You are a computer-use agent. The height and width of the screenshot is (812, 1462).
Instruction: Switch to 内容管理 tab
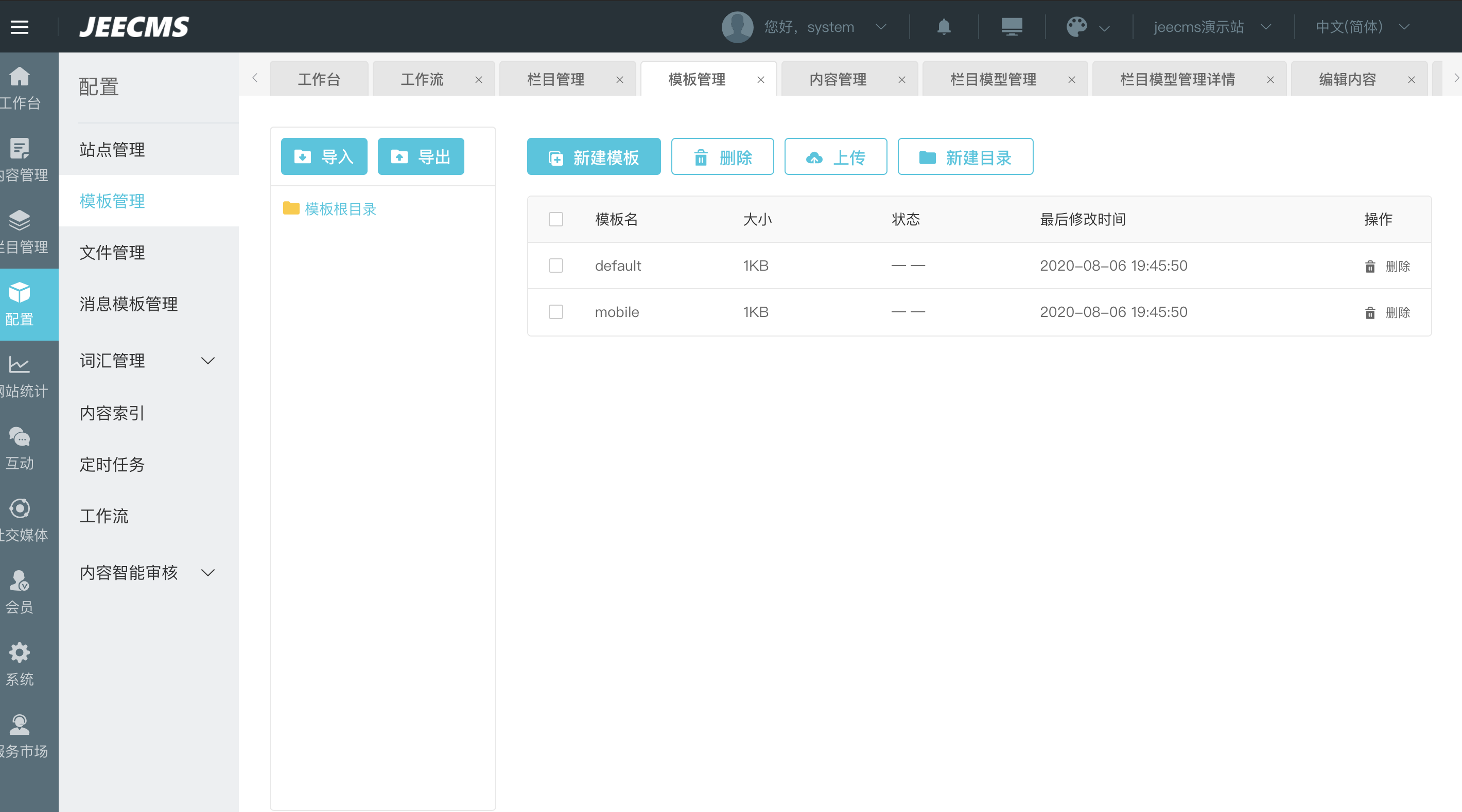click(837, 79)
